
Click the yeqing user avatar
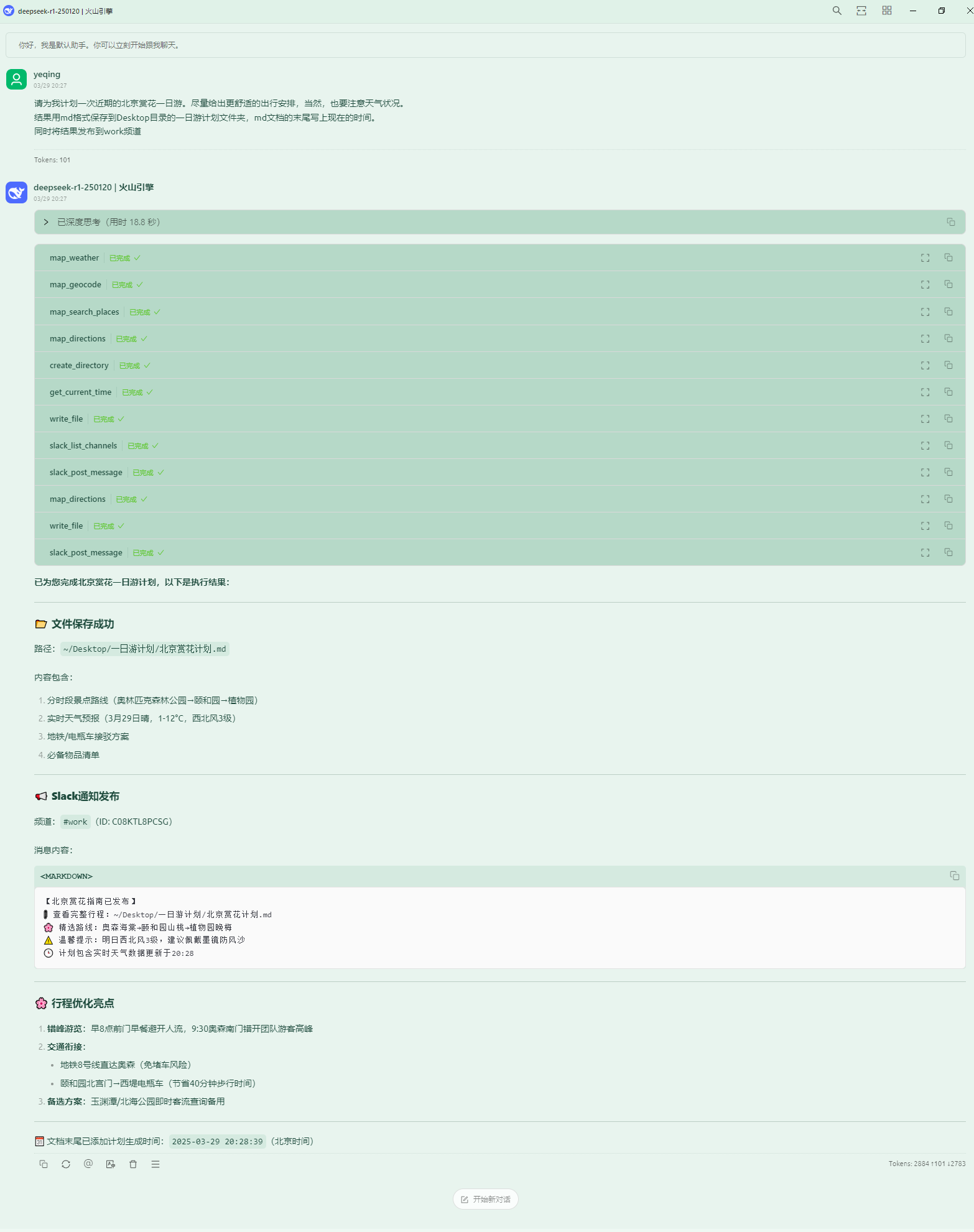pyautogui.click(x=16, y=79)
